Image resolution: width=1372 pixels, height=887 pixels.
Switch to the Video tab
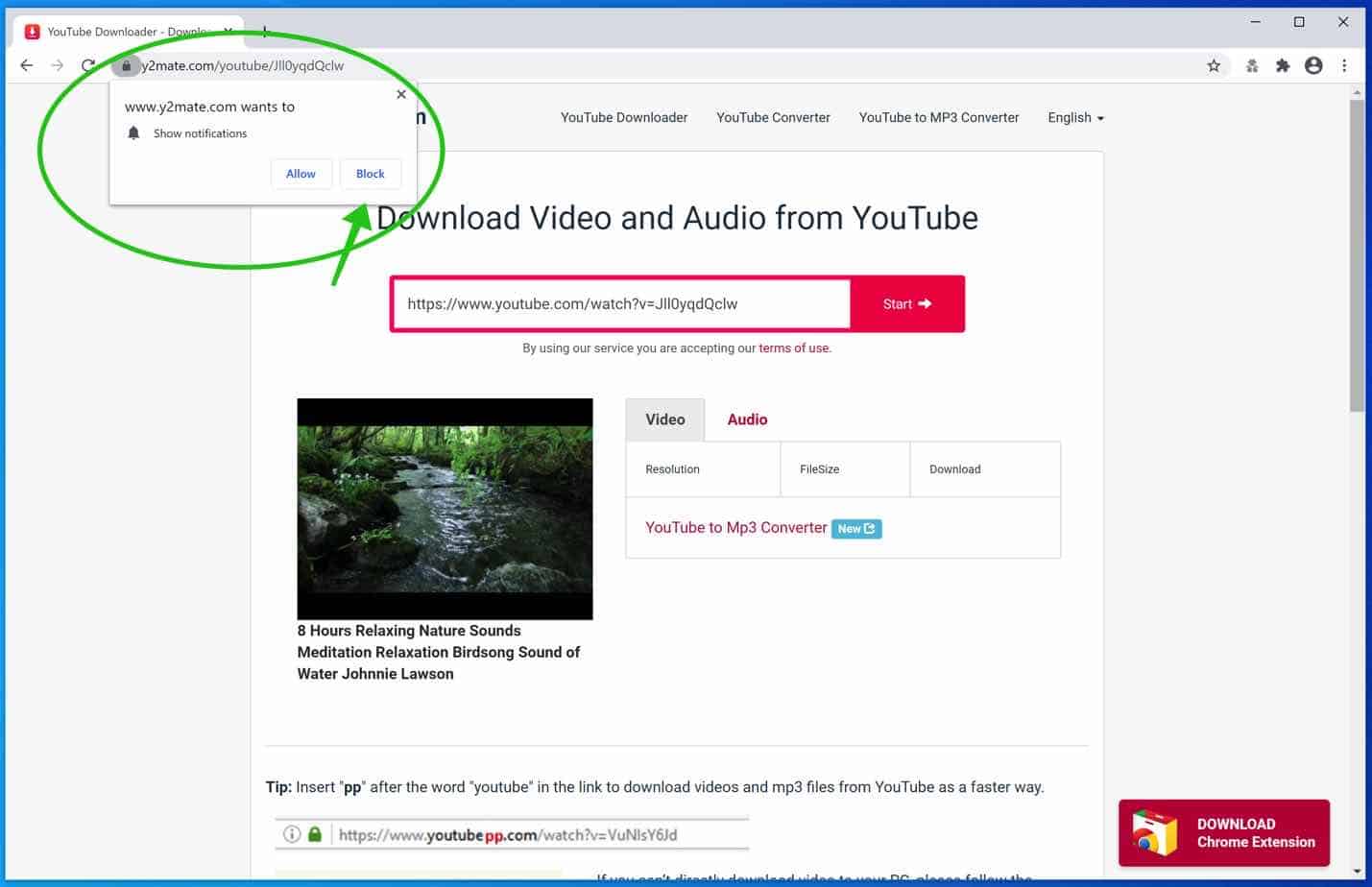665,420
